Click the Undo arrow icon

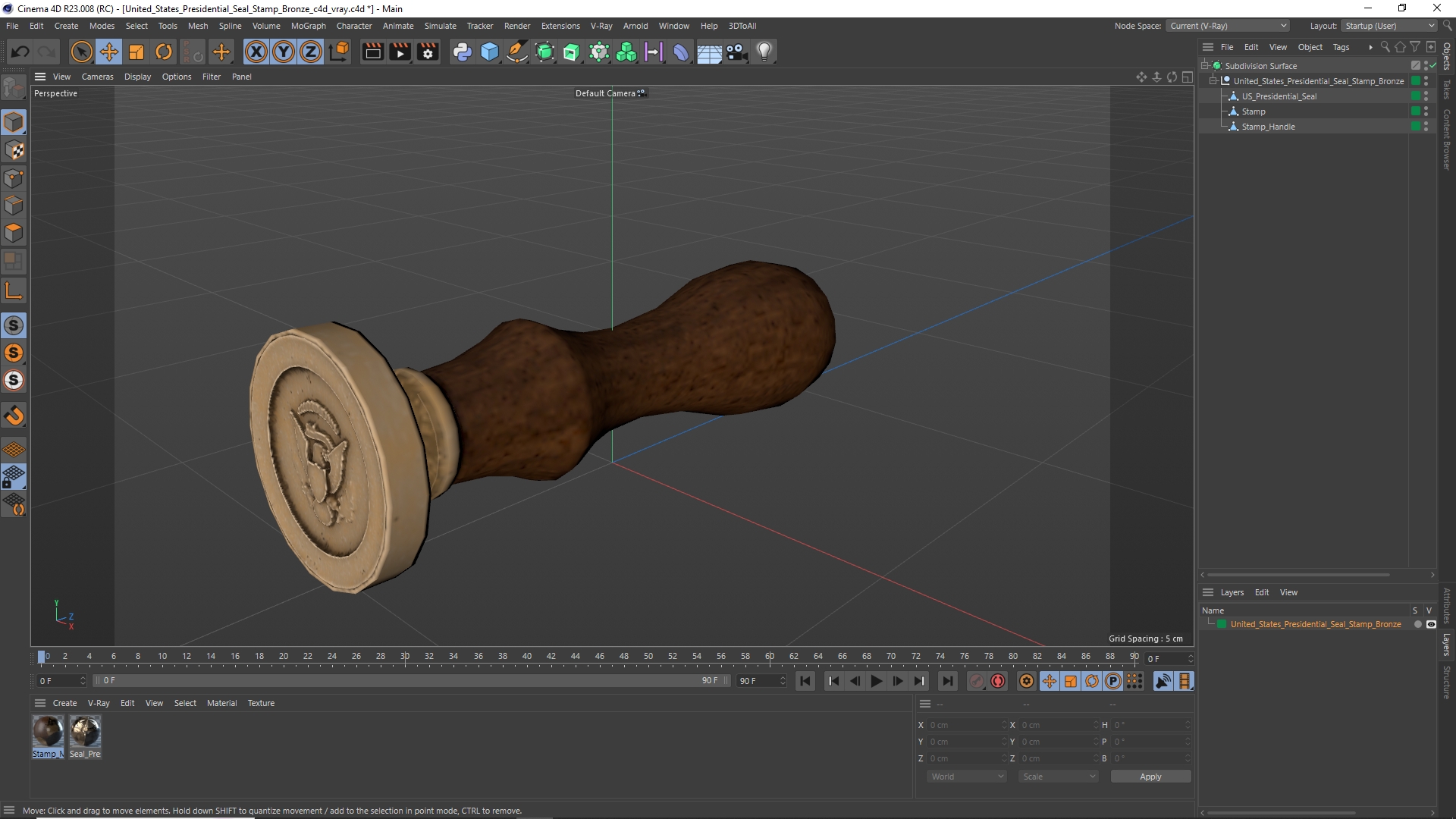(20, 52)
